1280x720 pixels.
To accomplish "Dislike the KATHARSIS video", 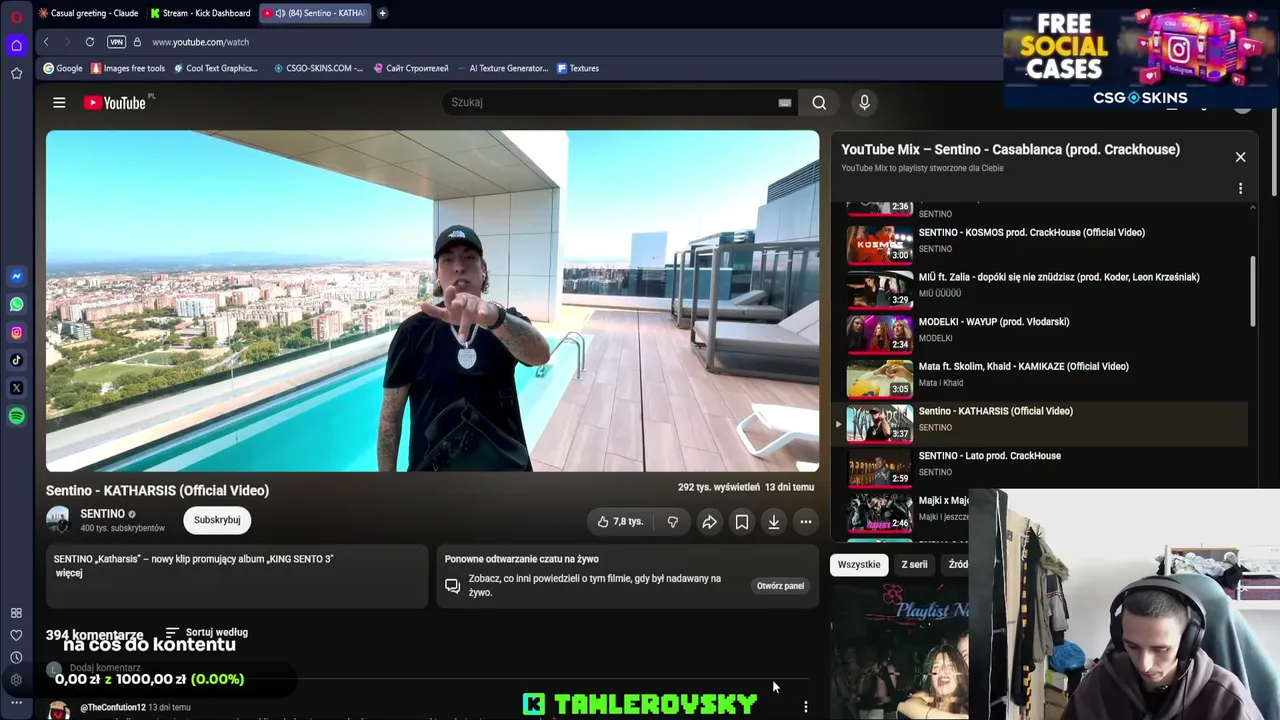I will pos(673,522).
